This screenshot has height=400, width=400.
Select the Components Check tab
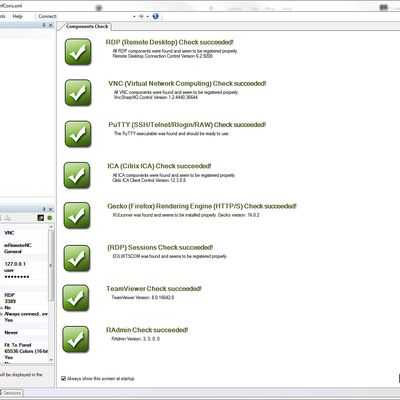(x=87, y=26)
